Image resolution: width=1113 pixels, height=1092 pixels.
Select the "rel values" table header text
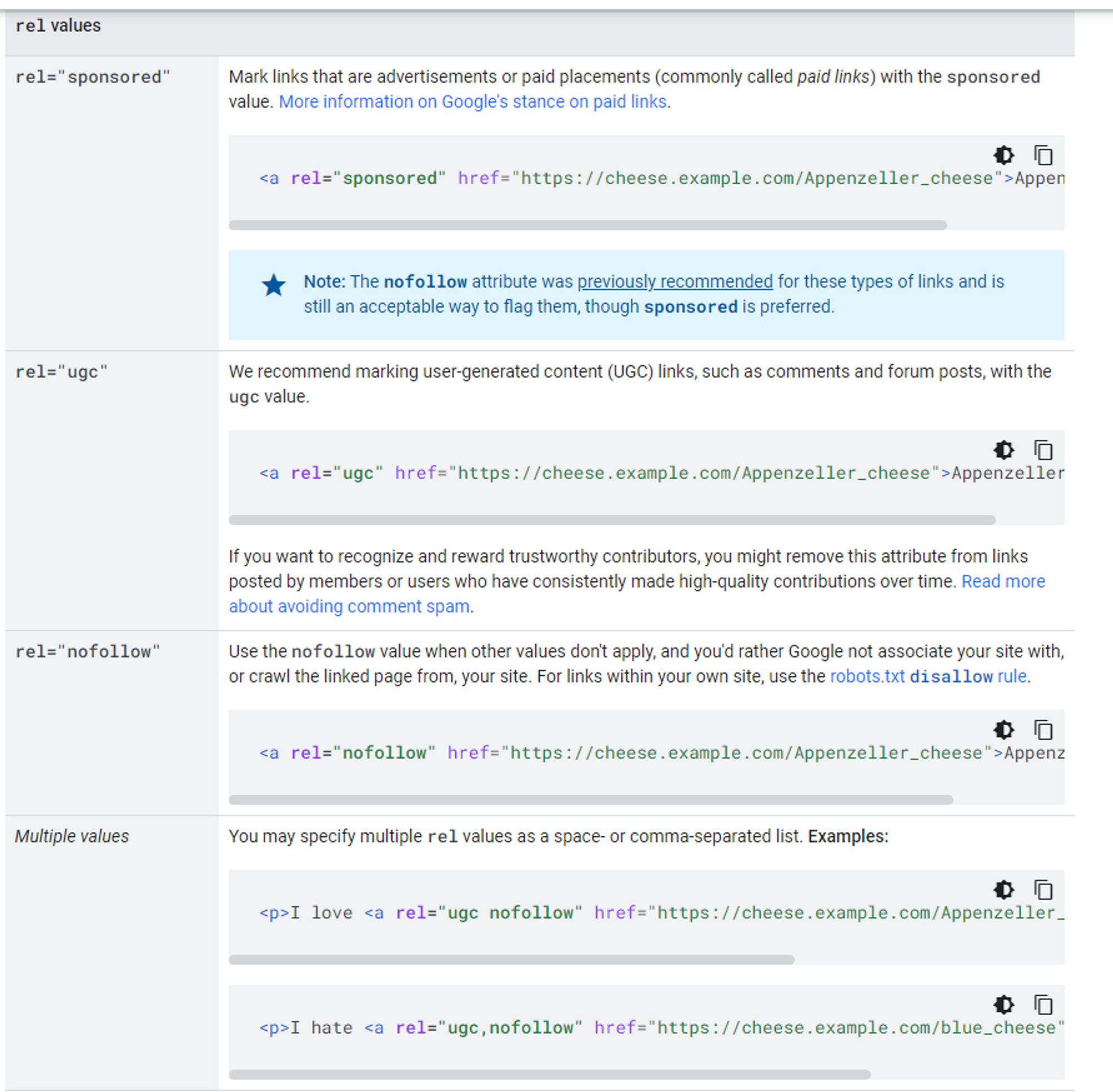[x=58, y=26]
